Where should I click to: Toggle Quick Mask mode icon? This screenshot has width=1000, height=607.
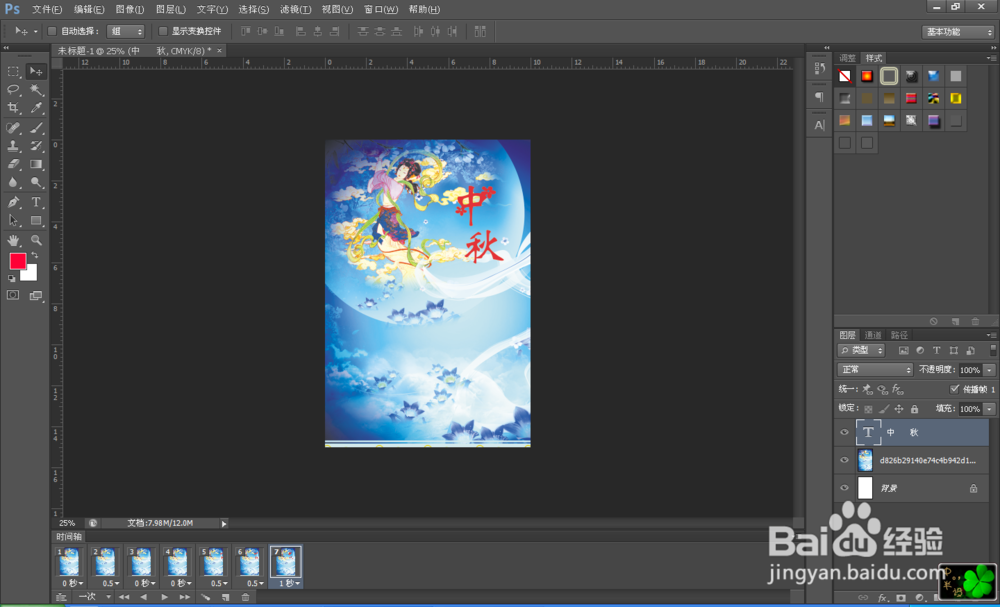click(x=13, y=295)
